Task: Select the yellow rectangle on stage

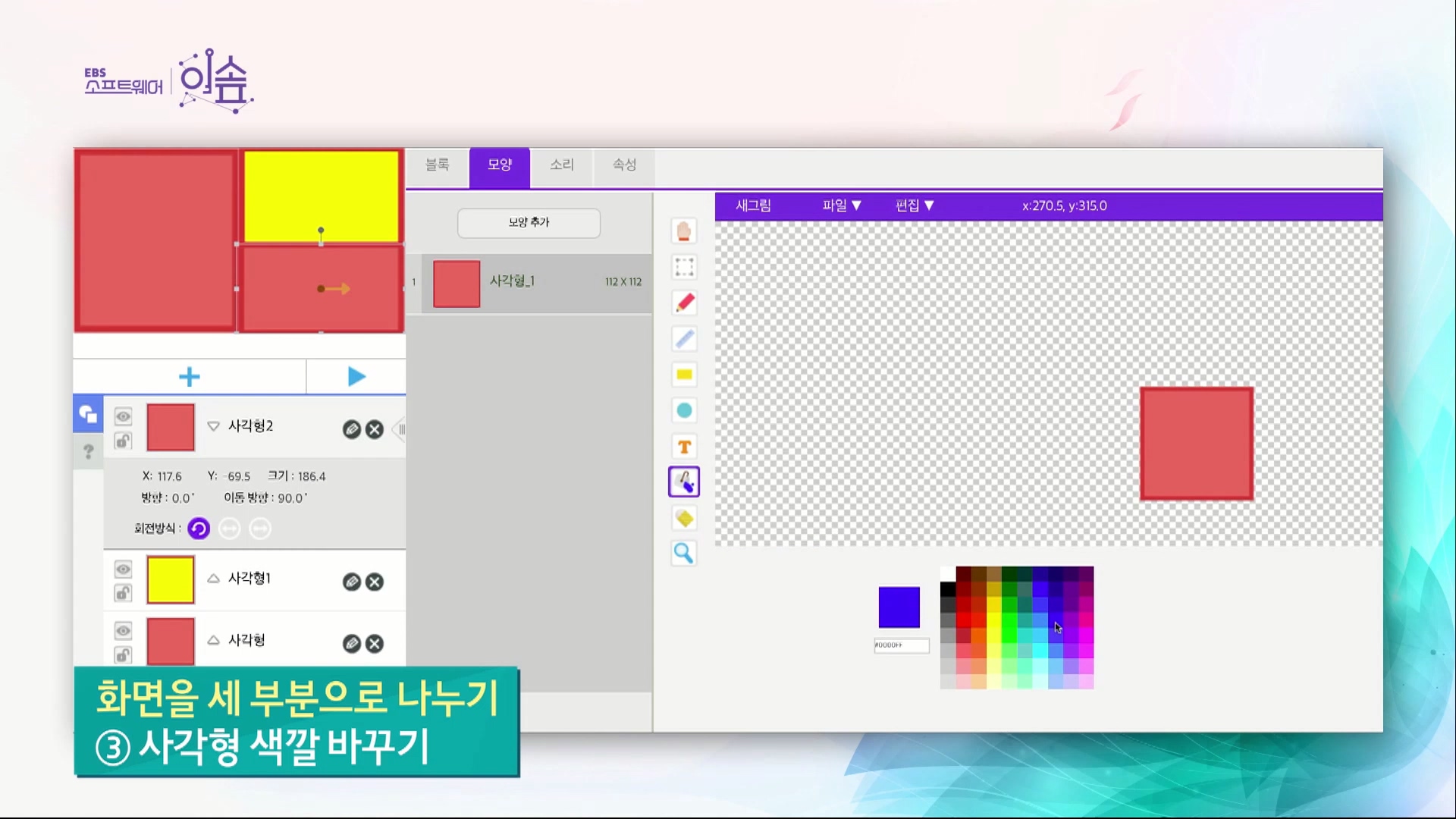Action: (321, 196)
